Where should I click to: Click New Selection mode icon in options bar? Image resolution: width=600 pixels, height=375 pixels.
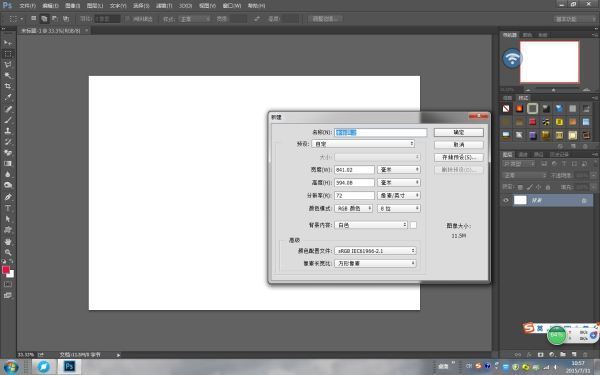tap(34, 18)
